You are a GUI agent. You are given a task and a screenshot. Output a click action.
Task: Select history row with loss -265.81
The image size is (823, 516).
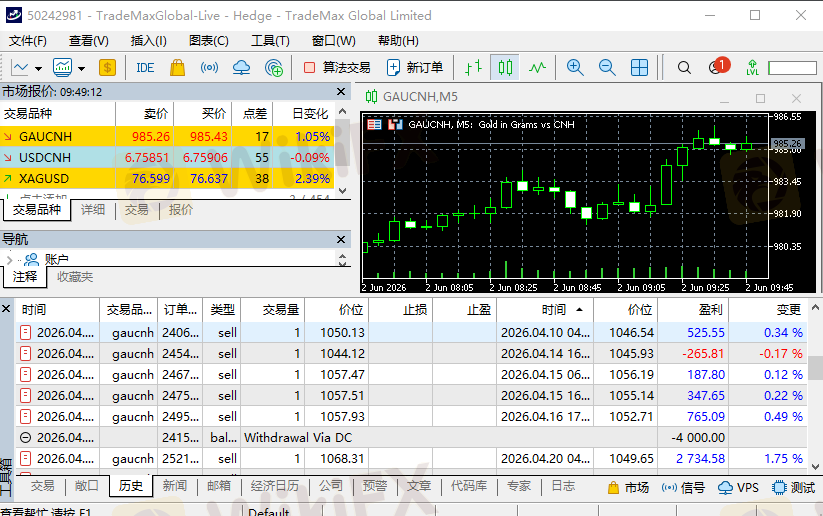tap(411, 353)
